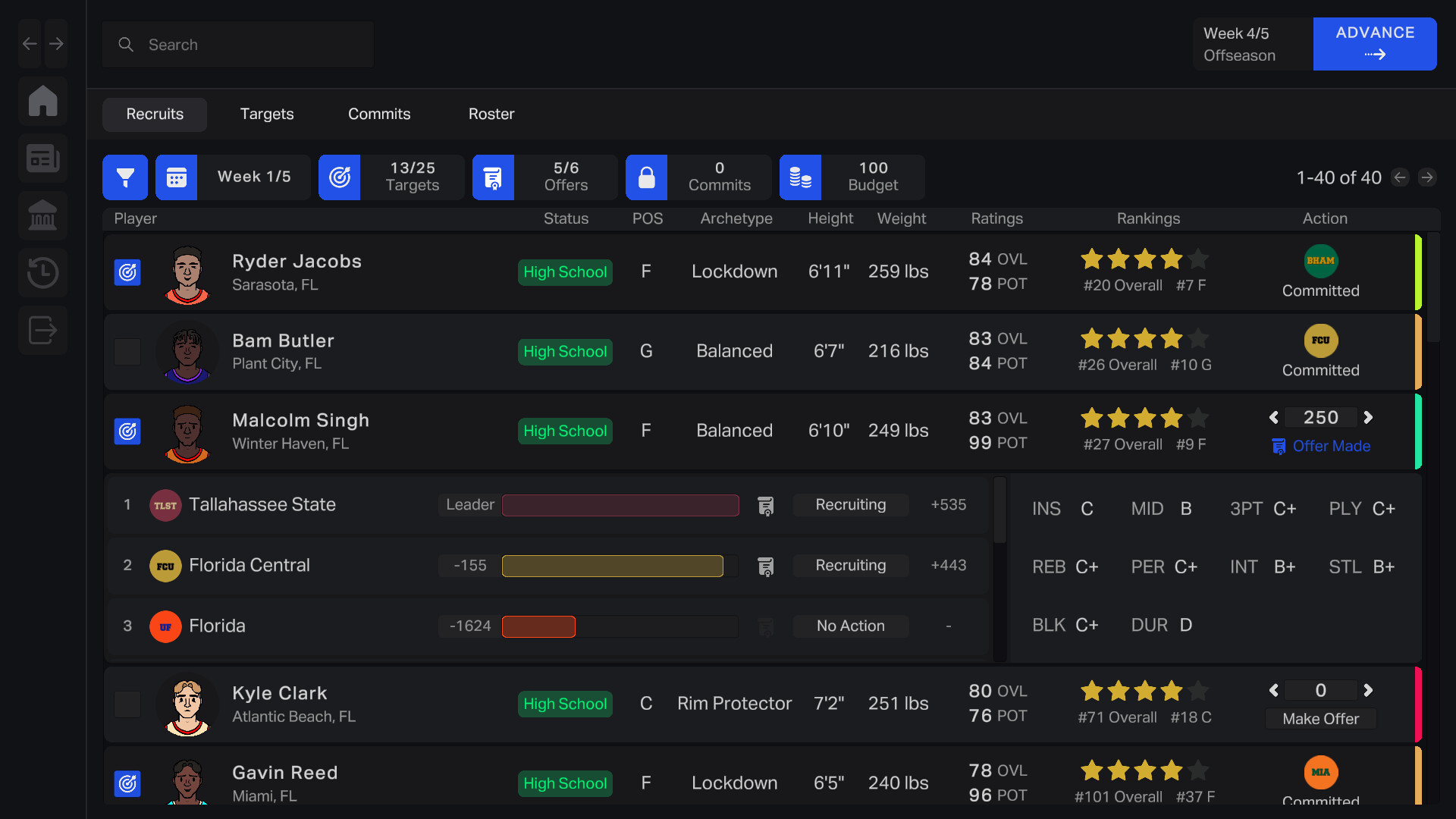1456x819 pixels.
Task: Click the calendar week icon
Action: click(176, 177)
